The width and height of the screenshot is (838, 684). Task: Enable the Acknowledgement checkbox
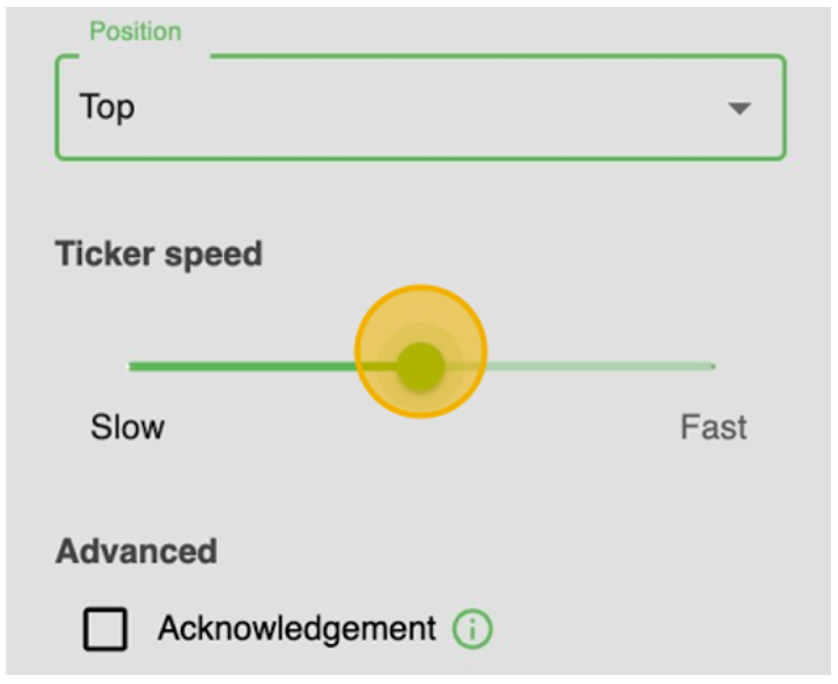[106, 630]
